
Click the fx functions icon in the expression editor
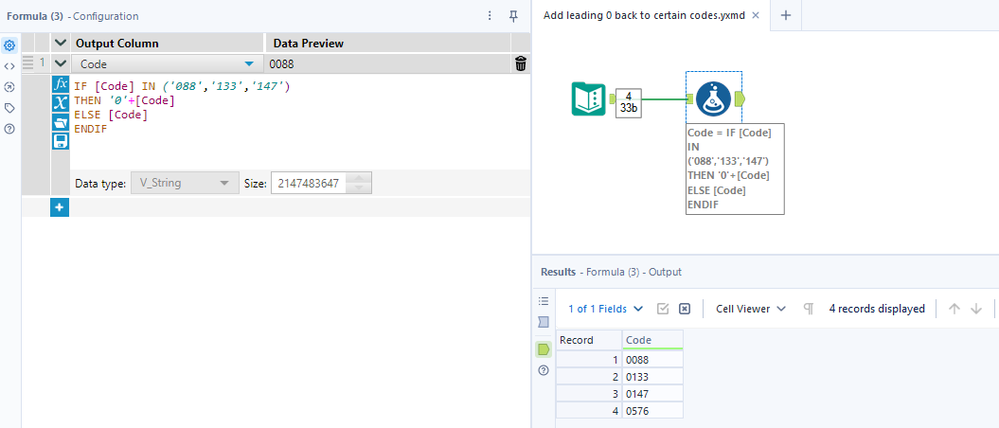tap(60, 84)
